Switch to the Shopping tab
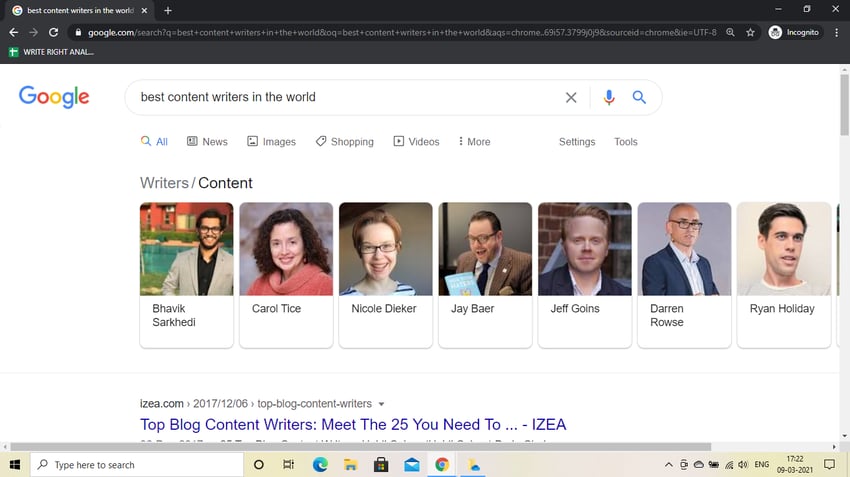The image size is (850, 477). pyautogui.click(x=345, y=141)
